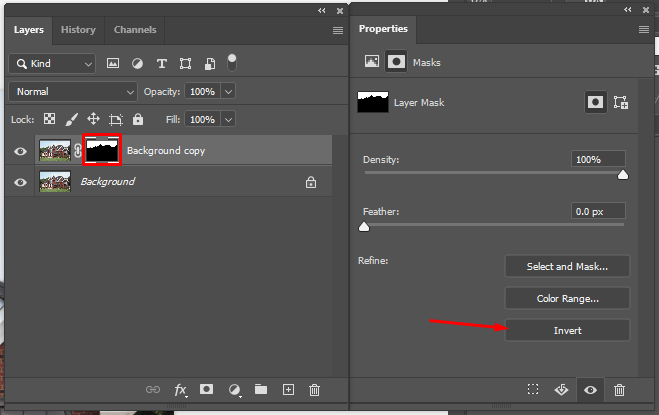
Task: Load selection from mask icon in Properties
Action: [x=533, y=389]
